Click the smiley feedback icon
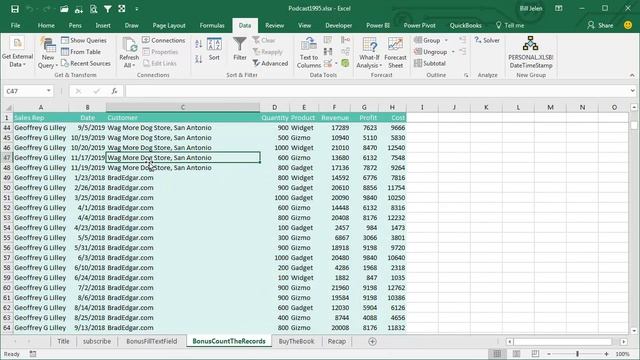Viewport: 640px width, 360px height. (x=628, y=25)
